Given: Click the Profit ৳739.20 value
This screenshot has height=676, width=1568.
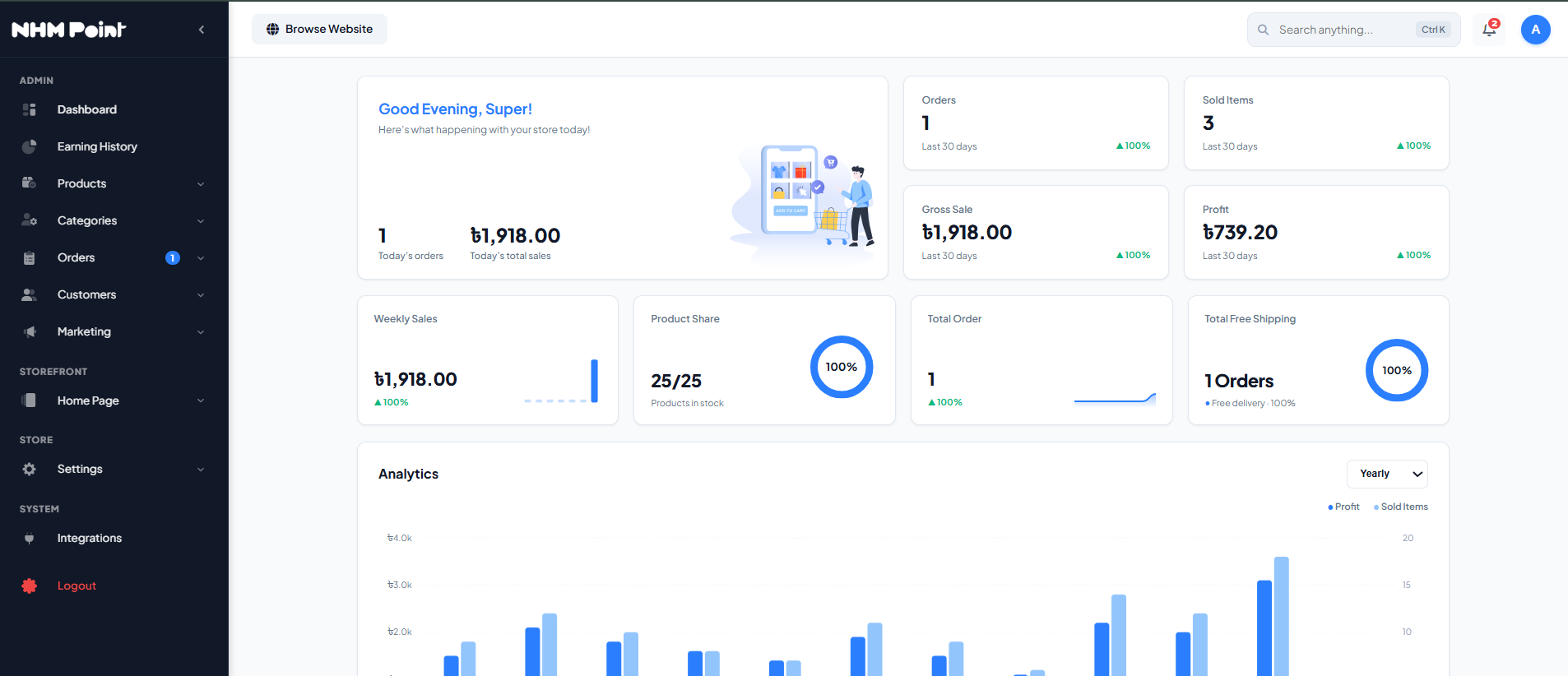Looking at the screenshot, I should point(1240,233).
